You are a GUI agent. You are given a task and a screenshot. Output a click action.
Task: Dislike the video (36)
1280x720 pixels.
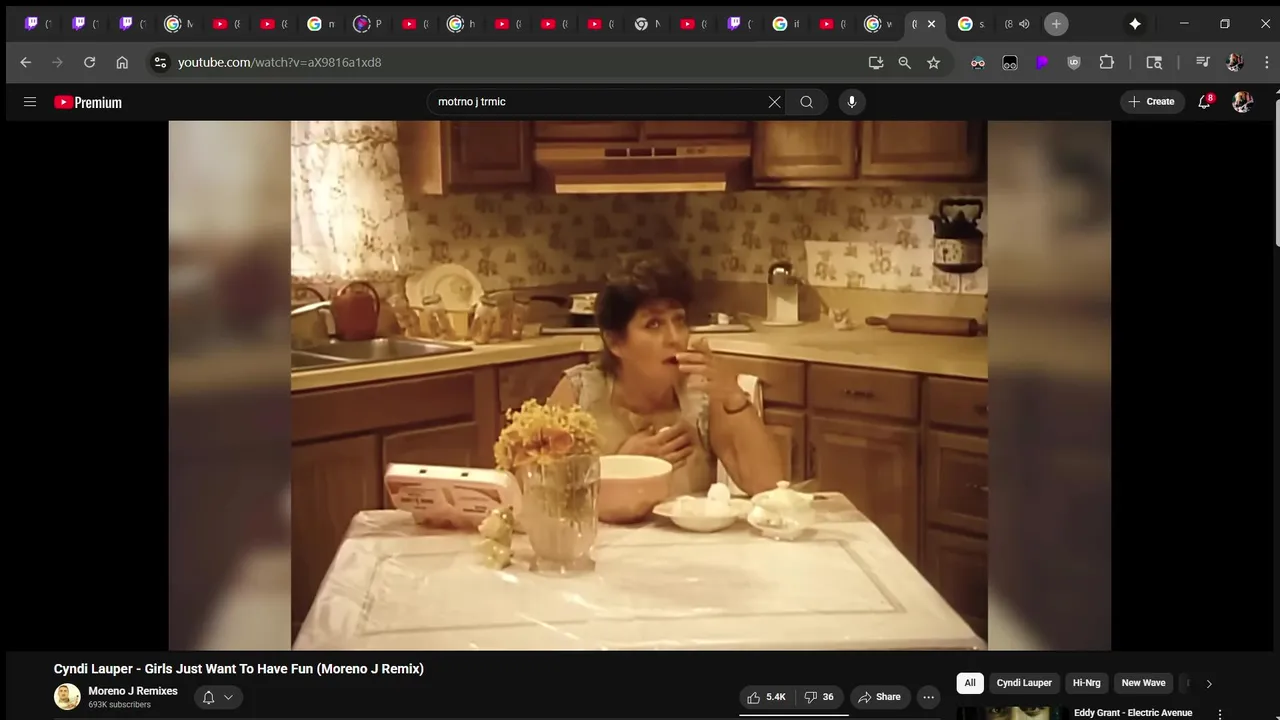coord(820,697)
